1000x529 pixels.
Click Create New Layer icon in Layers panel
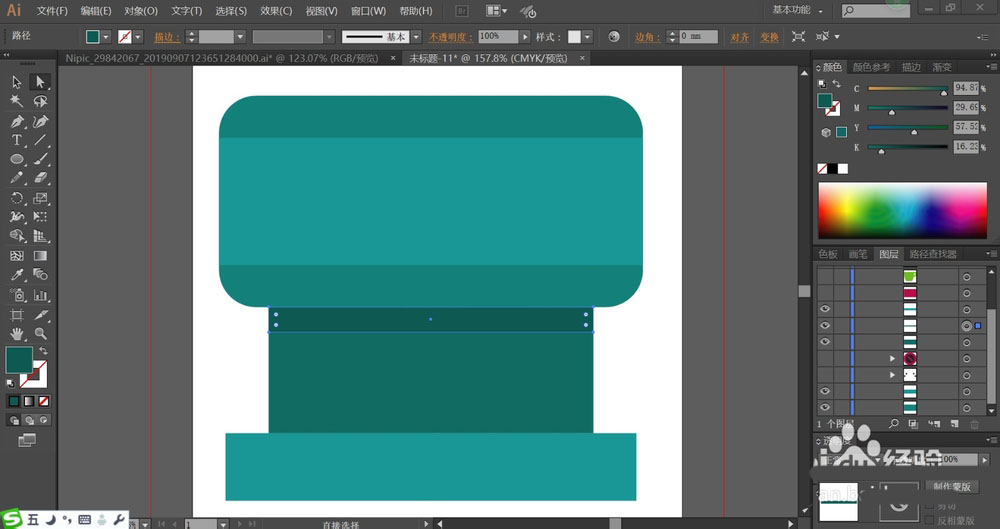[x=954, y=424]
